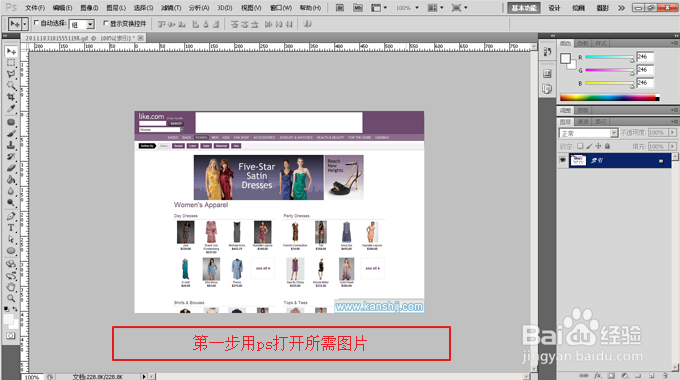680x380 pixels.
Task: Switch to the 色板 swatches tab
Action: coord(582,43)
